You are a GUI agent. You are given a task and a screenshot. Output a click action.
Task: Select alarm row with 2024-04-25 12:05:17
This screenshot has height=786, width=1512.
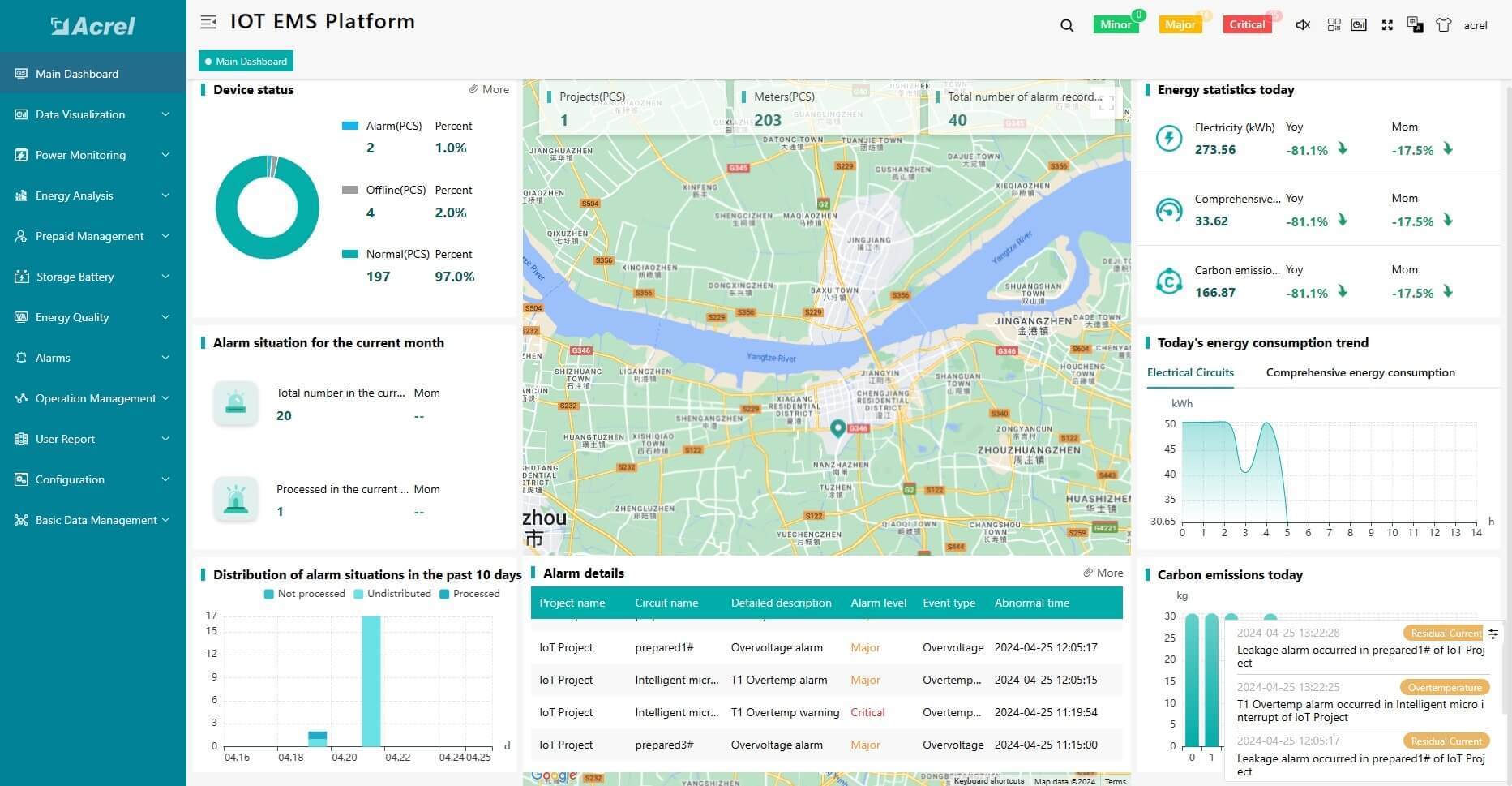827,647
